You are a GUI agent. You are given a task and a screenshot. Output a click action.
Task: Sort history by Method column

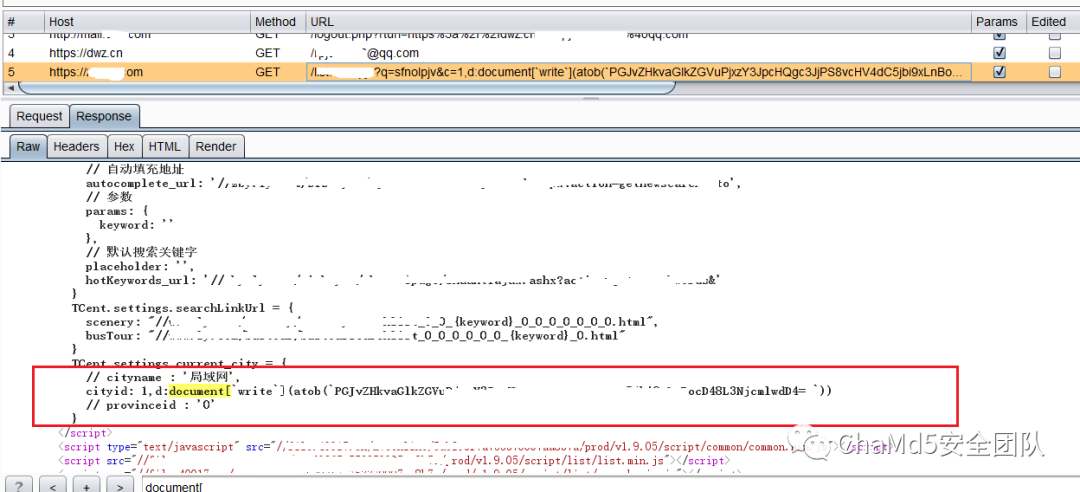(277, 21)
